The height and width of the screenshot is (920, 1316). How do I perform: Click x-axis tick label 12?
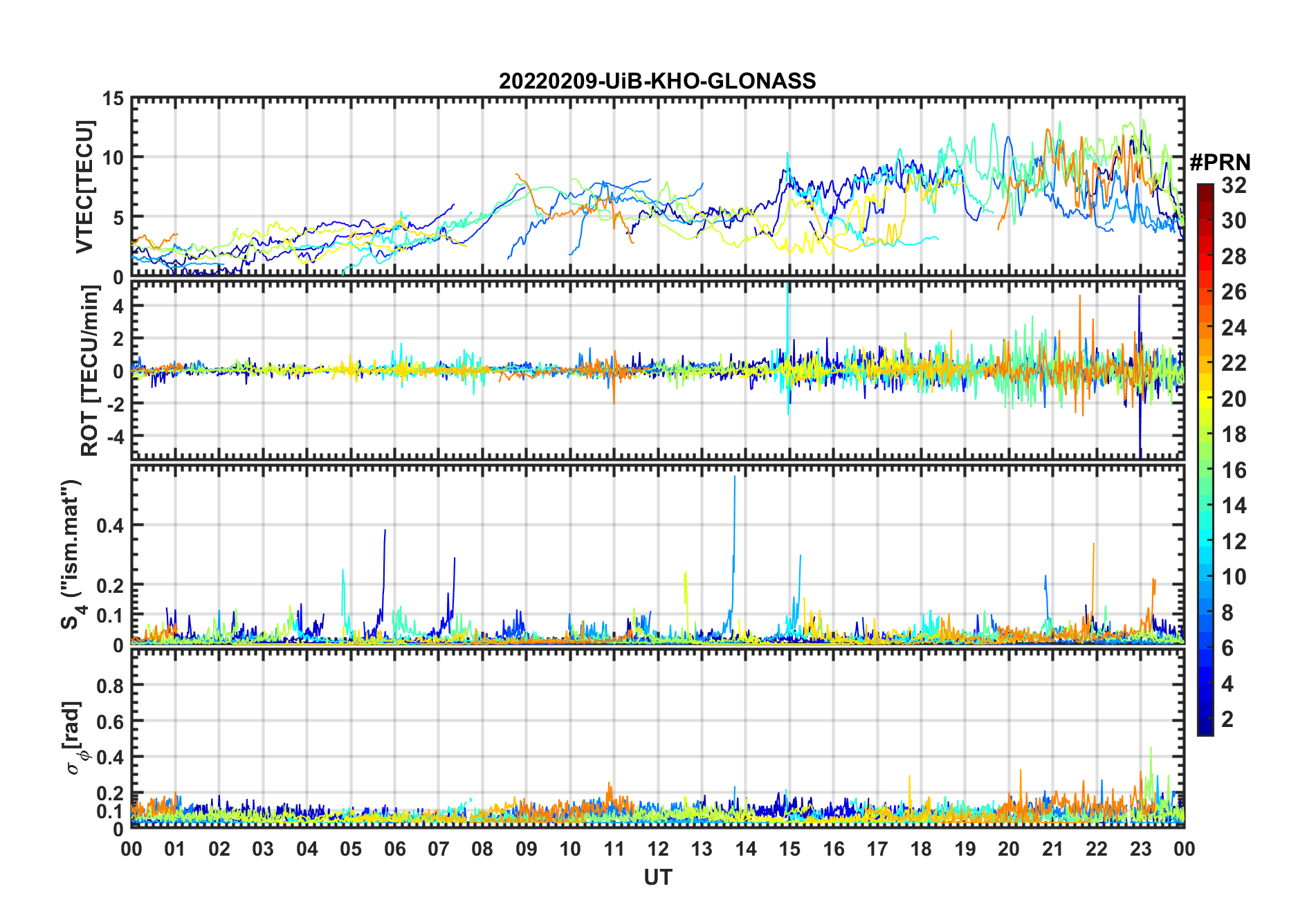[657, 849]
